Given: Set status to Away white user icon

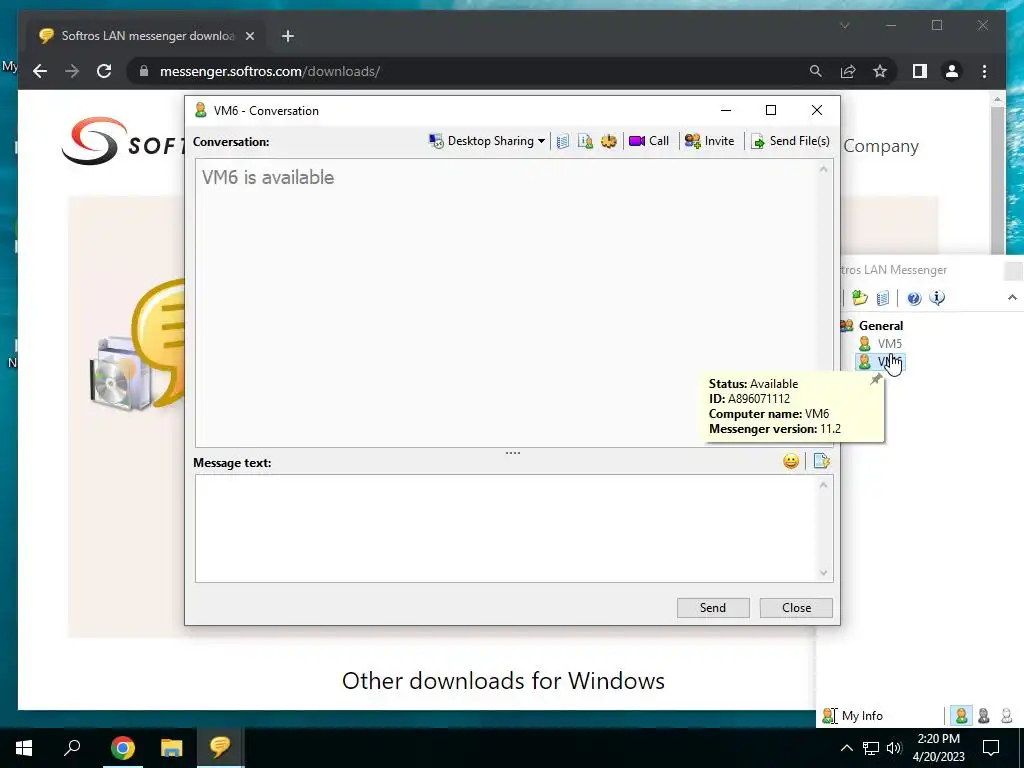Looking at the screenshot, I should 1006,716.
